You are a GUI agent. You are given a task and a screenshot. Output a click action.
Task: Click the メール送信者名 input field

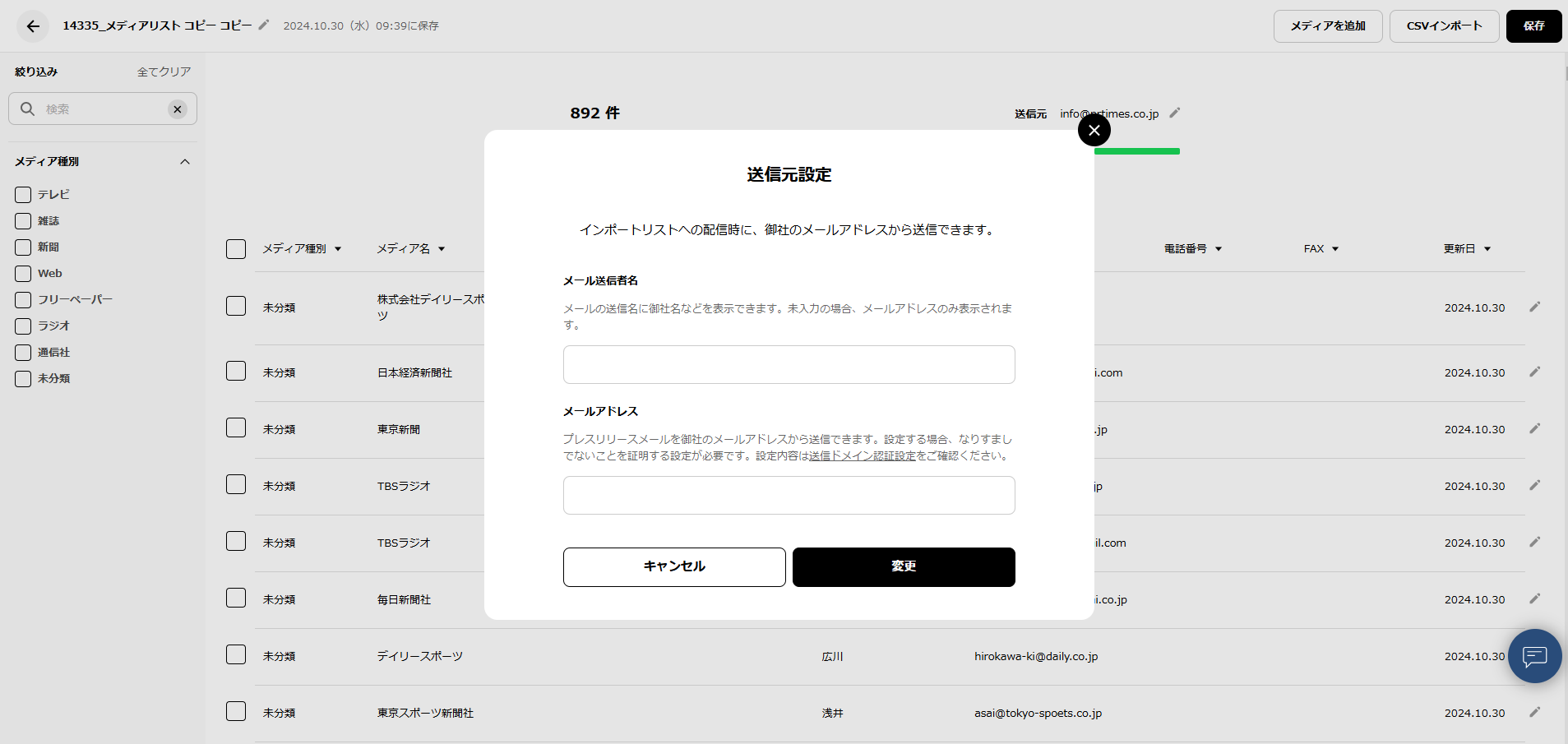[x=789, y=364]
